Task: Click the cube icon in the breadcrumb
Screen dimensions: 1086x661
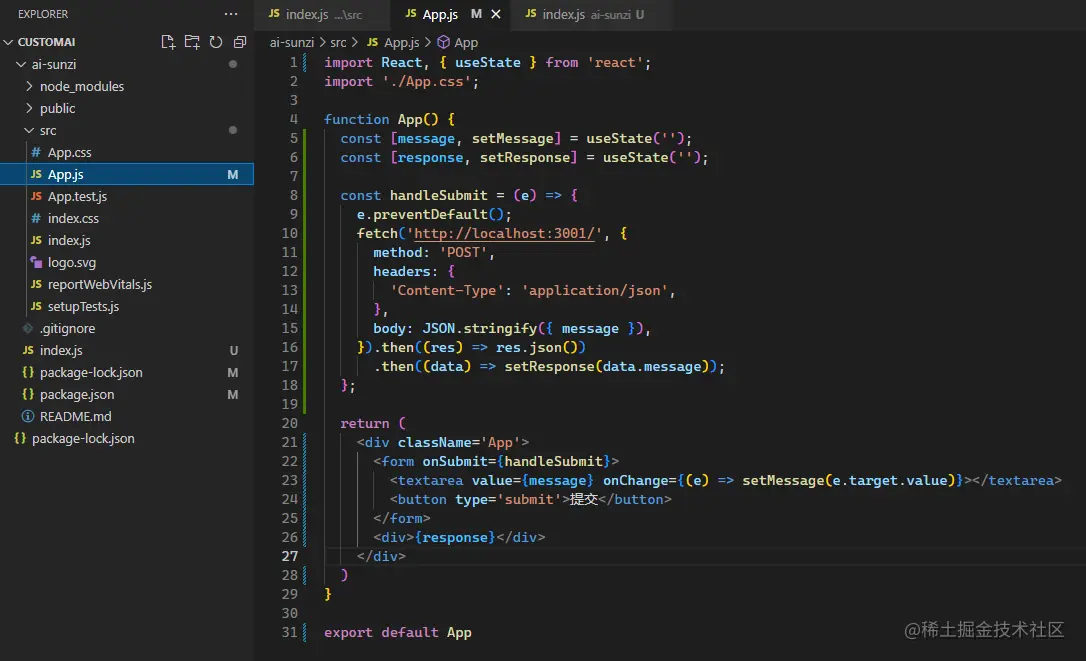Action: tap(443, 42)
